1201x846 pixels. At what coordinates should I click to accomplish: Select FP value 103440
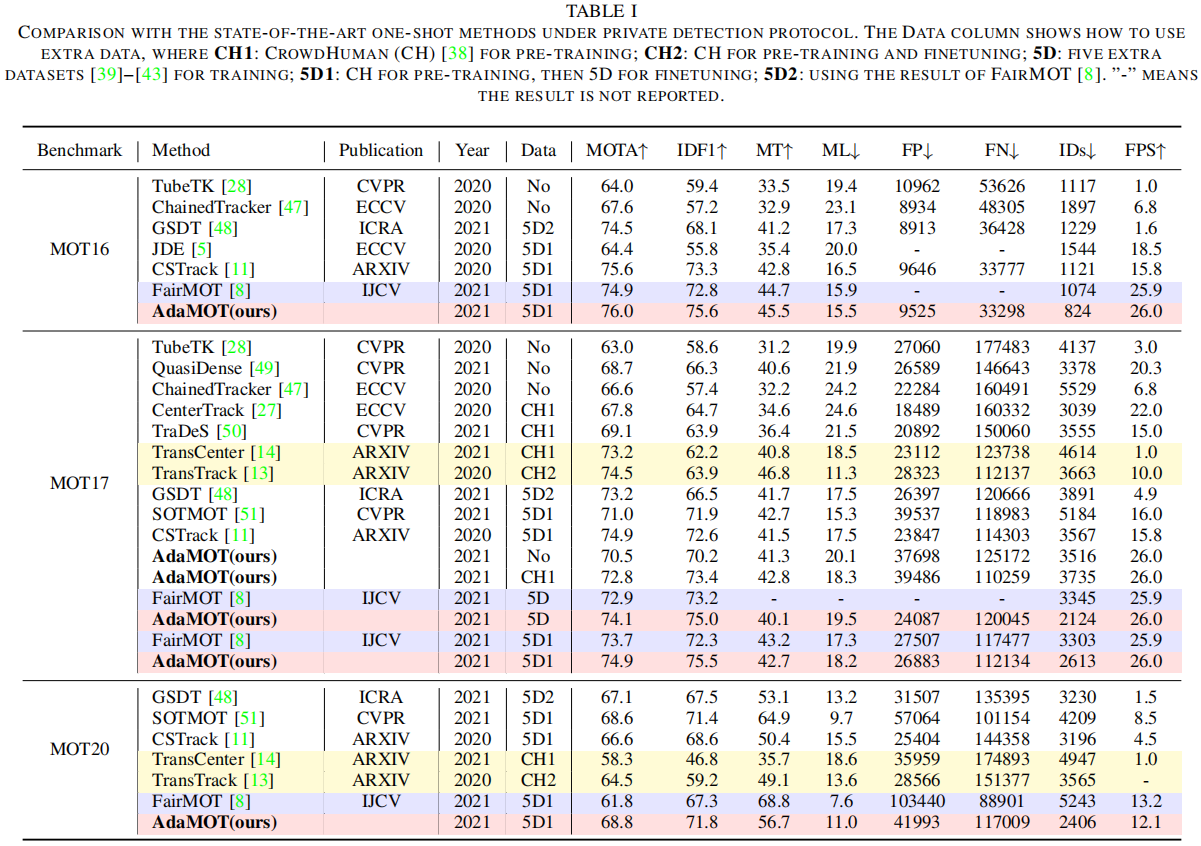pos(916,801)
